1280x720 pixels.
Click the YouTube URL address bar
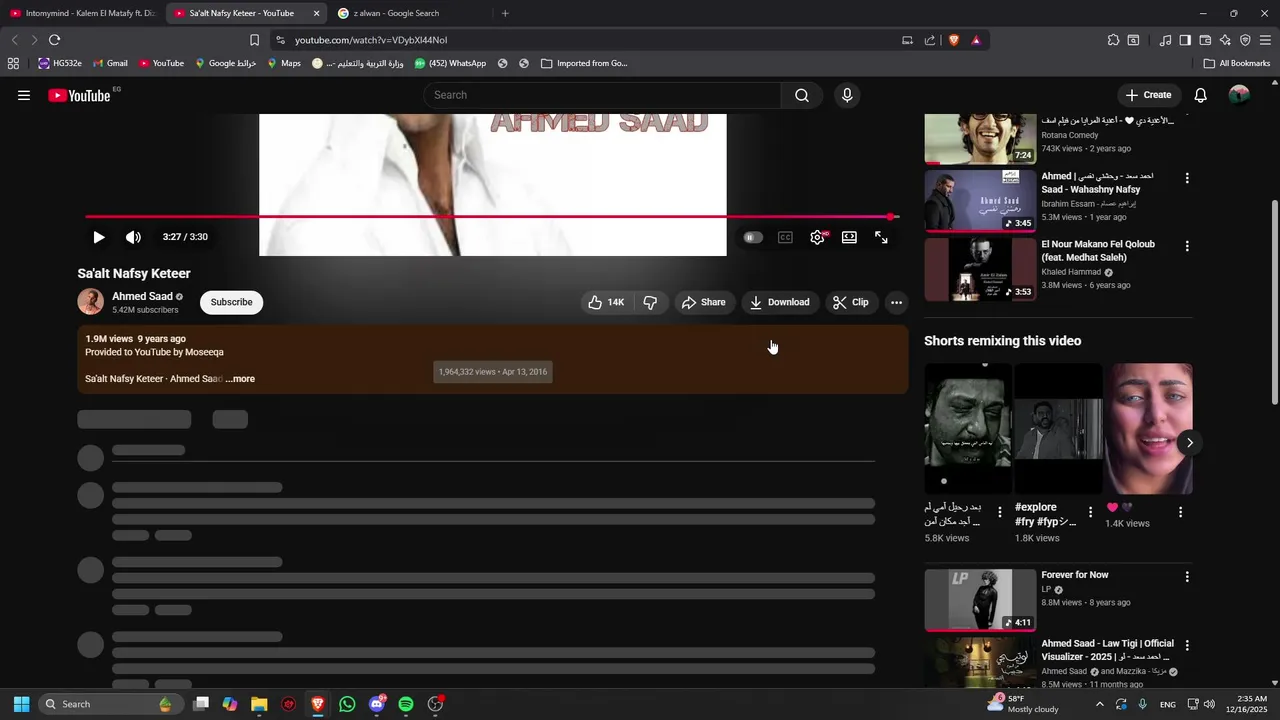pyautogui.click(x=590, y=40)
